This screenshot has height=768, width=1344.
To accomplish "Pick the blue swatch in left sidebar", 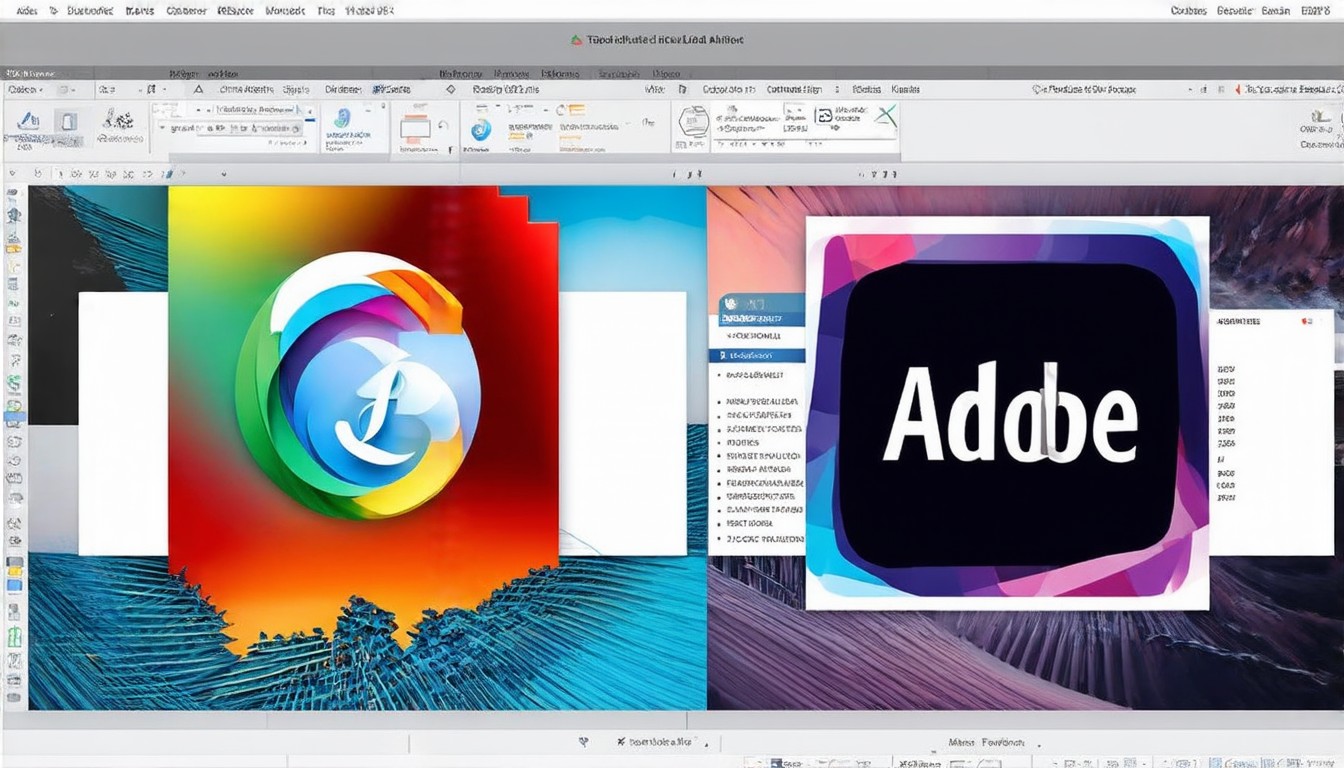I will click(x=14, y=585).
